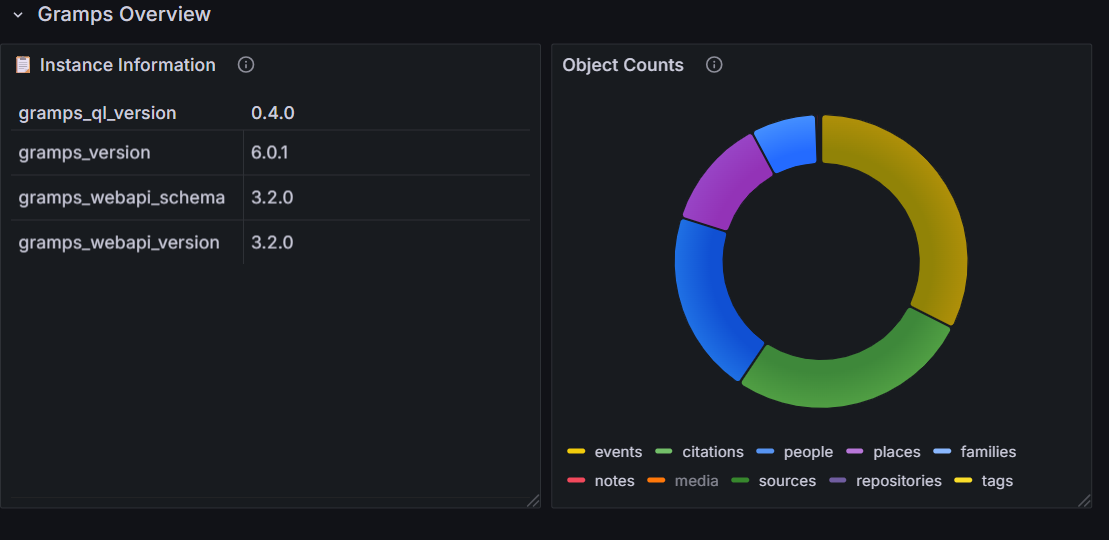Viewport: 1109px width, 540px height.
Task: Click the tags legend color marker
Action: [963, 481]
